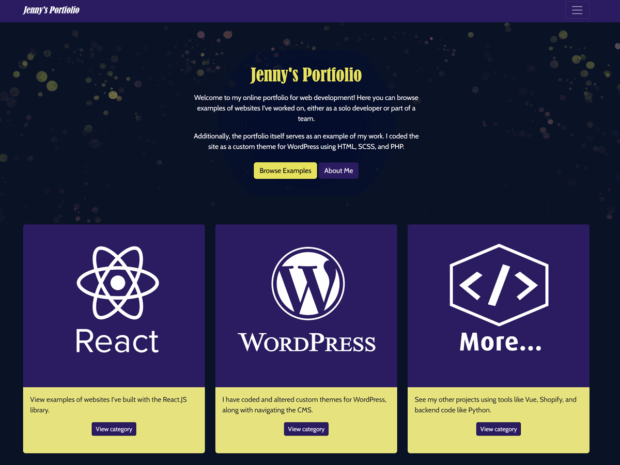
Task: Click the Browse Examples button
Action: click(x=285, y=170)
